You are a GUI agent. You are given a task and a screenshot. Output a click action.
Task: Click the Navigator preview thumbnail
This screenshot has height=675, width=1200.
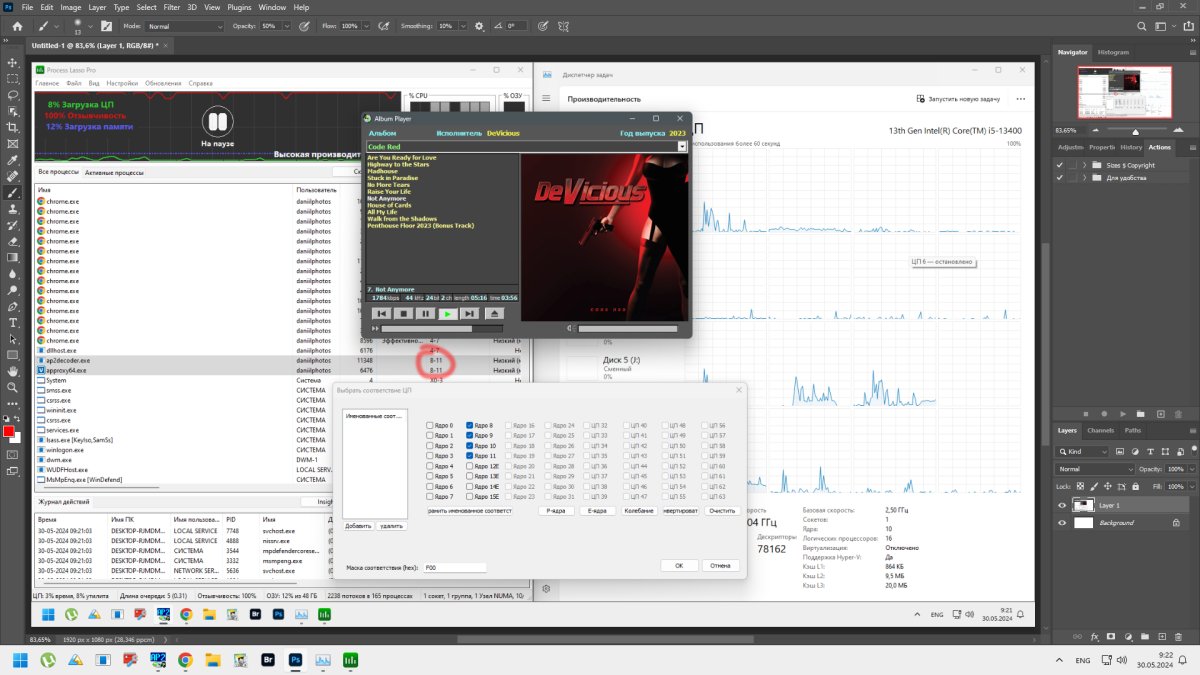1125,93
